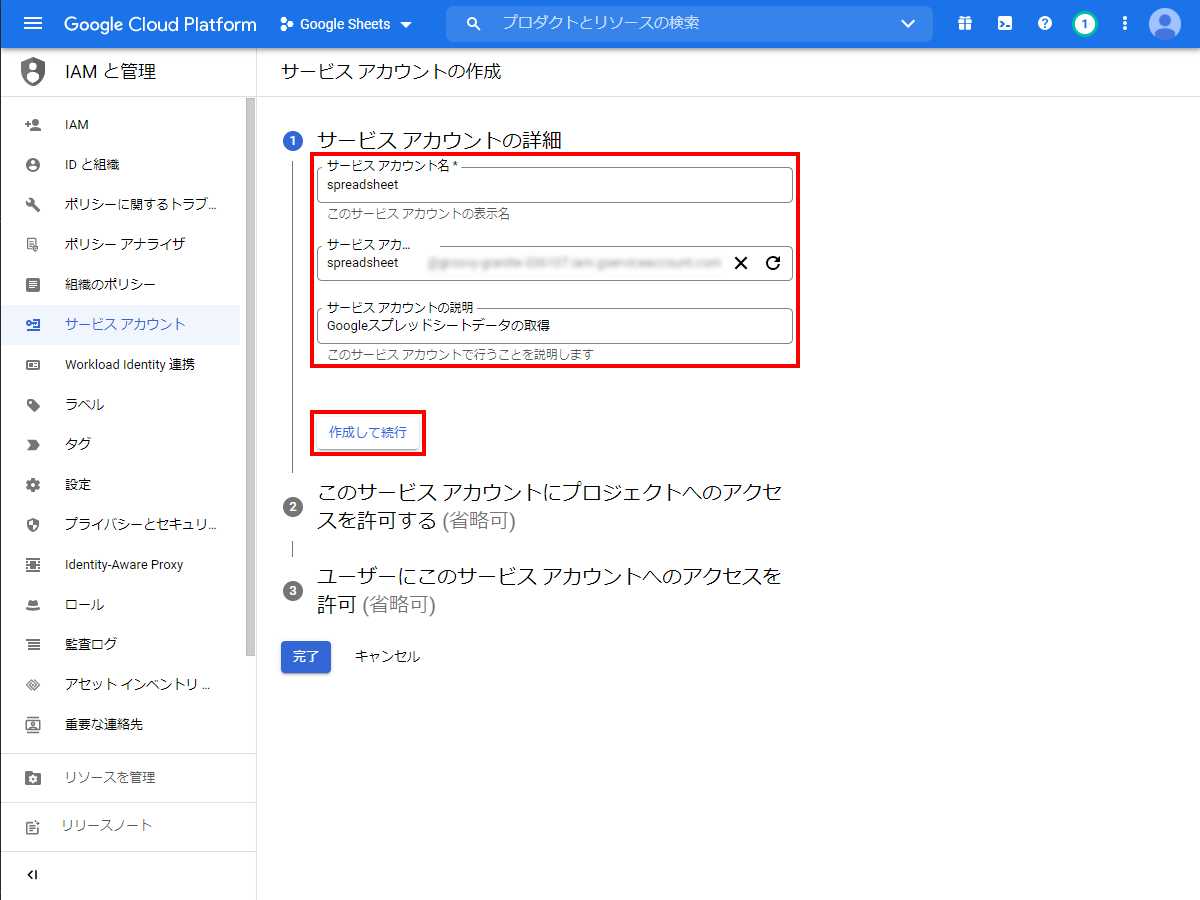Viewport: 1200px width, 900px height.
Task: Open the IAM menu item
Action: coord(120,125)
